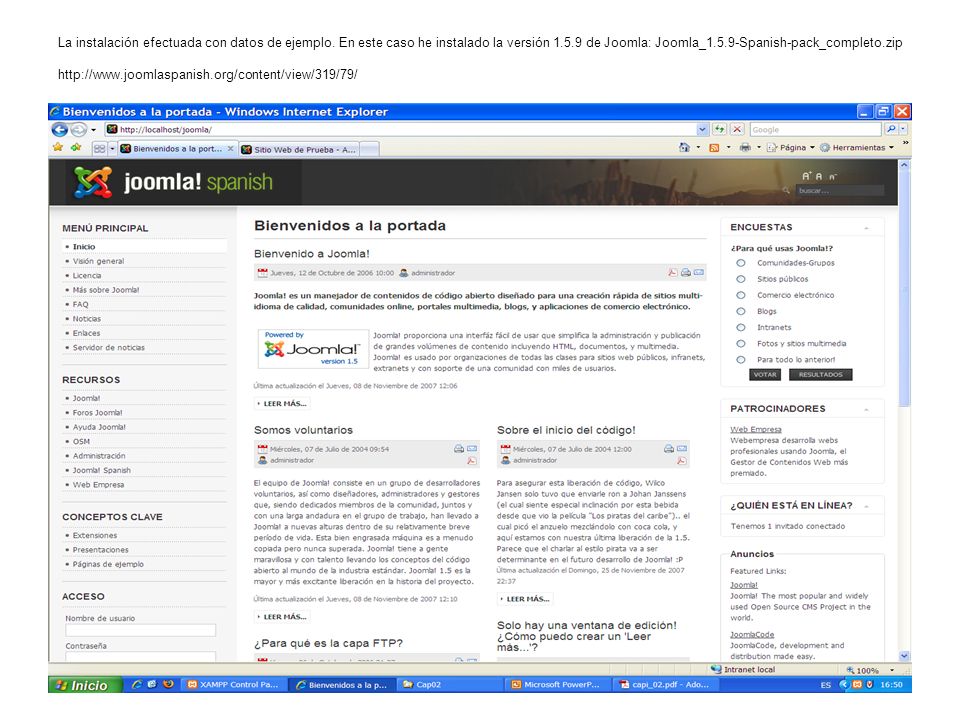The image size is (960, 720).
Task: Select Para todo lo anterior! option
Action: pos(741,360)
